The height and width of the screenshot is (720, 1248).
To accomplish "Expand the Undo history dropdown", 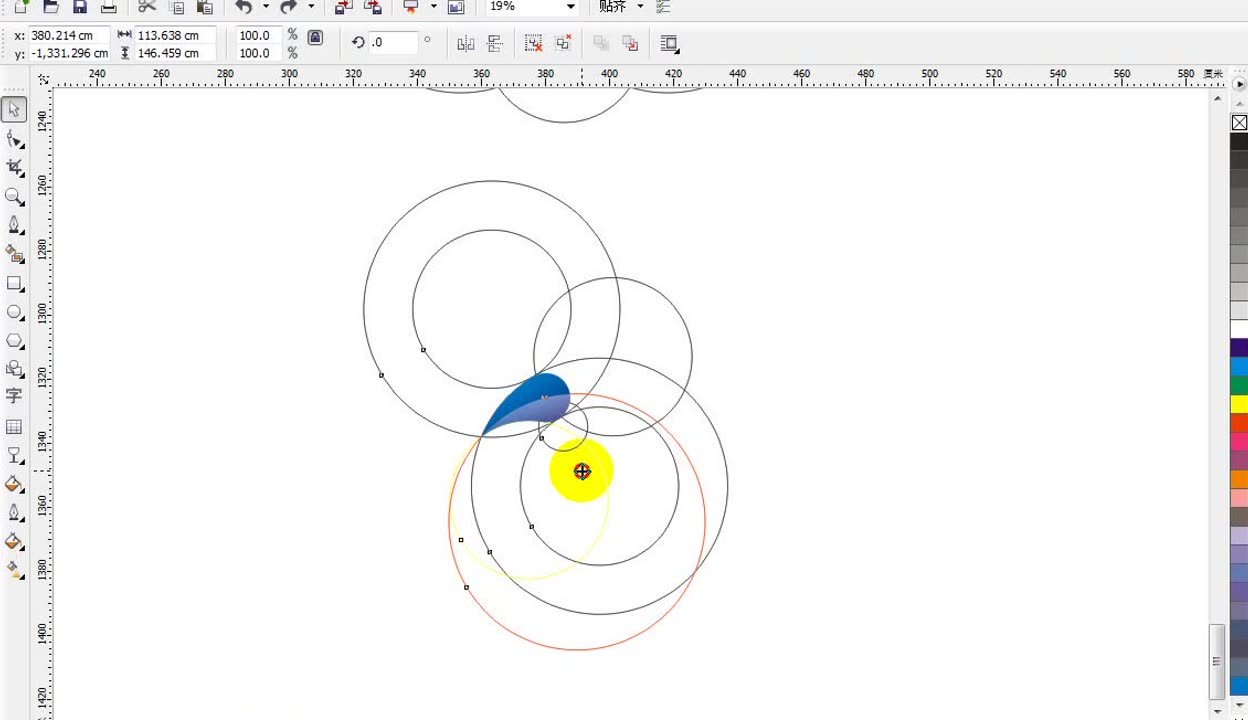I will 265,6.
